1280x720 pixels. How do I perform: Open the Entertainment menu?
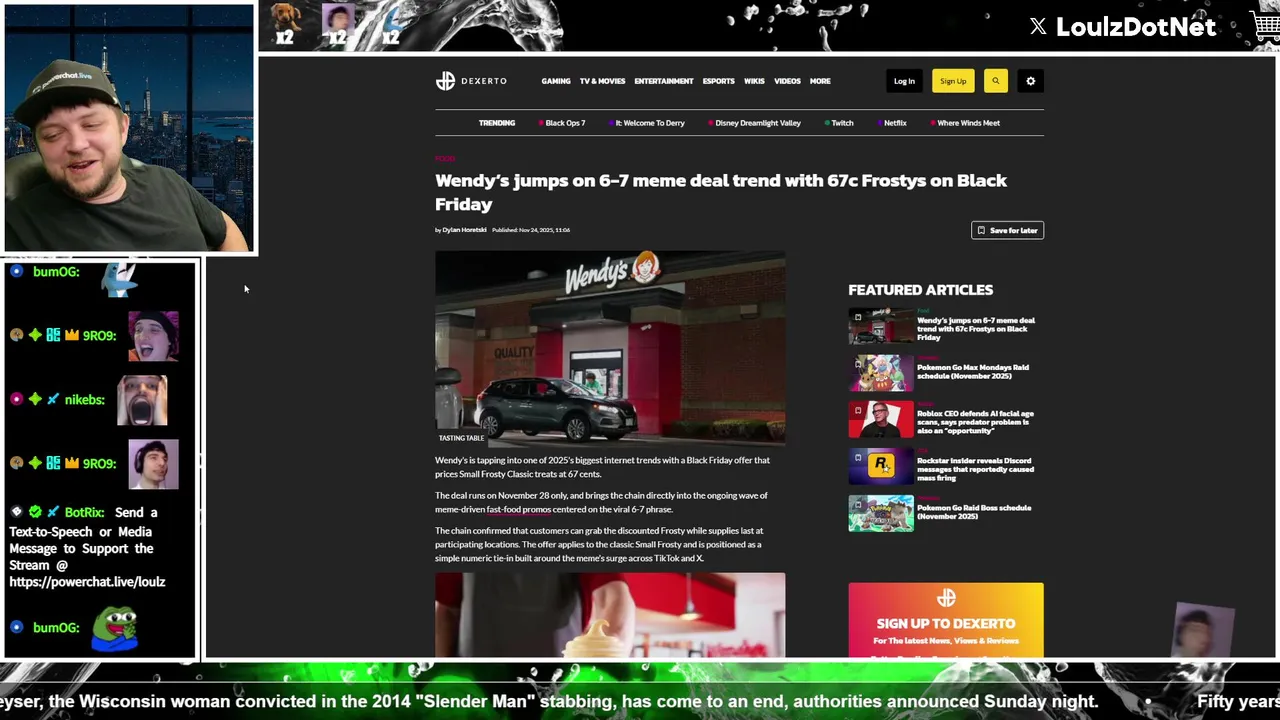point(663,81)
